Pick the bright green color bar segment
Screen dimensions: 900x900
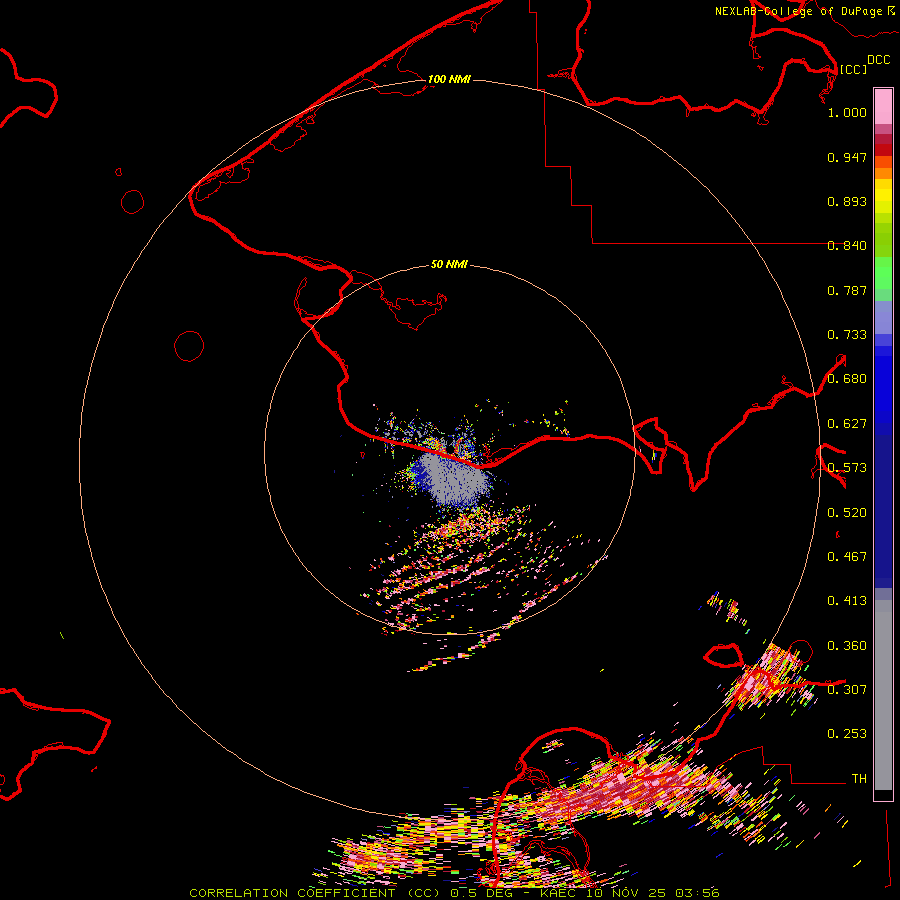click(883, 273)
